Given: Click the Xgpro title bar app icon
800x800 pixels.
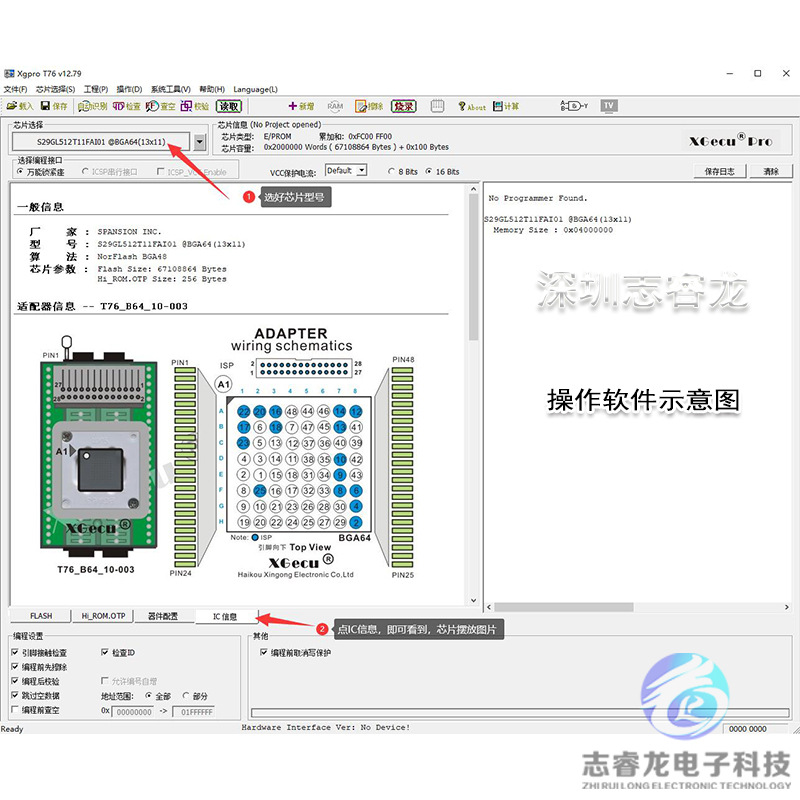Looking at the screenshot, I should click(x=9, y=73).
